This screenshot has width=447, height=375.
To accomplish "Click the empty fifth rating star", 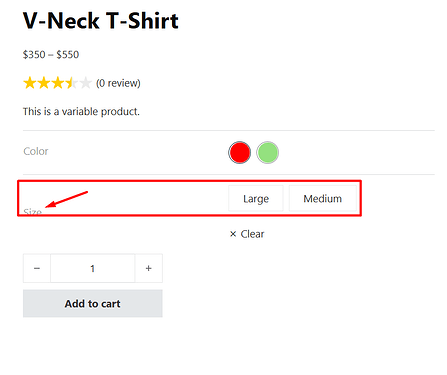I will [x=85, y=83].
